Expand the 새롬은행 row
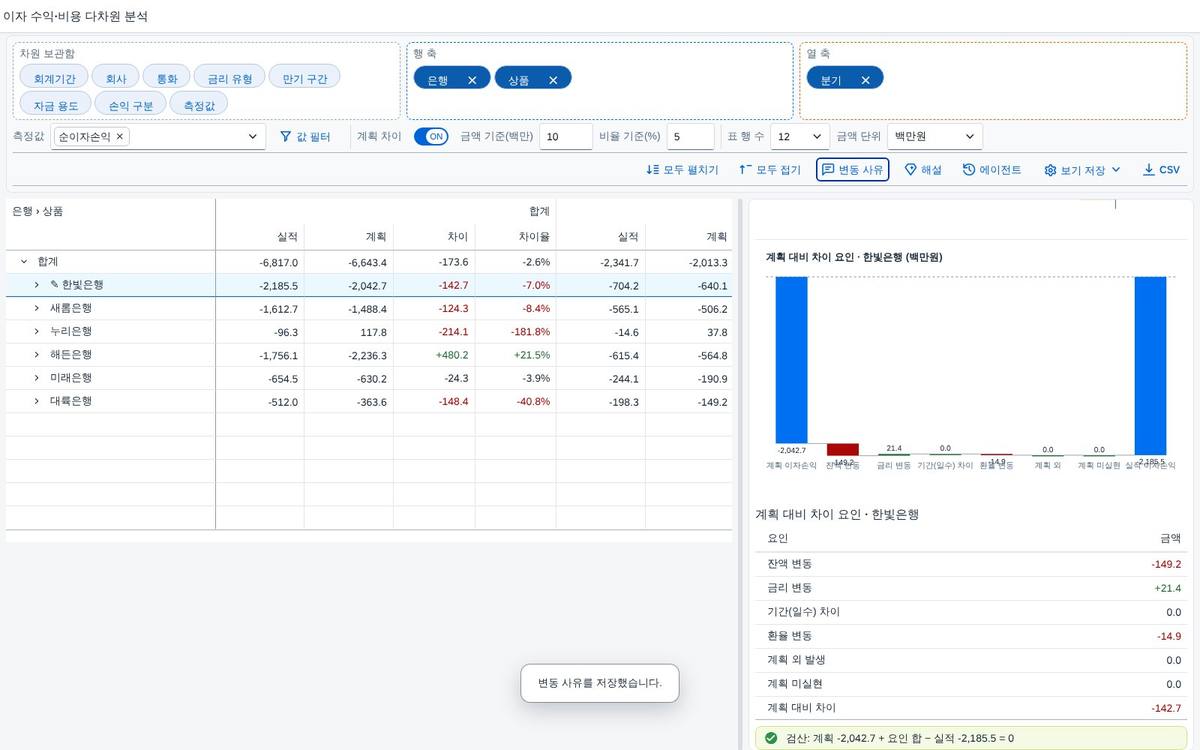The height and width of the screenshot is (750, 1200). (x=36, y=308)
